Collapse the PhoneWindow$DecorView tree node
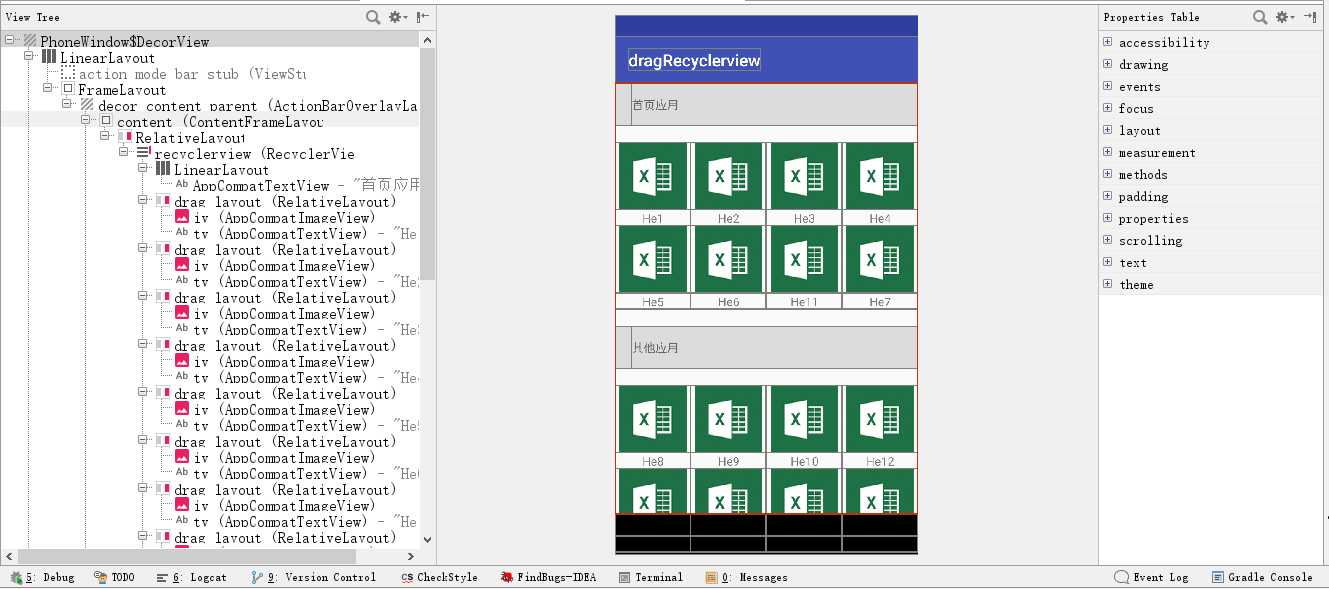 [10, 41]
